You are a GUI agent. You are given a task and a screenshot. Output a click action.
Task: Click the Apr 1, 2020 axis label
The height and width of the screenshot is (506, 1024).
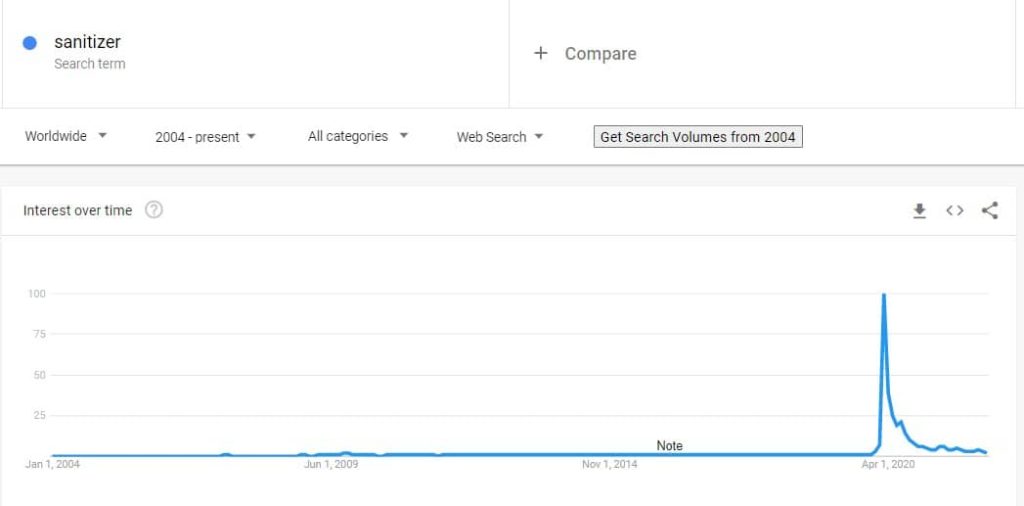(x=888, y=465)
